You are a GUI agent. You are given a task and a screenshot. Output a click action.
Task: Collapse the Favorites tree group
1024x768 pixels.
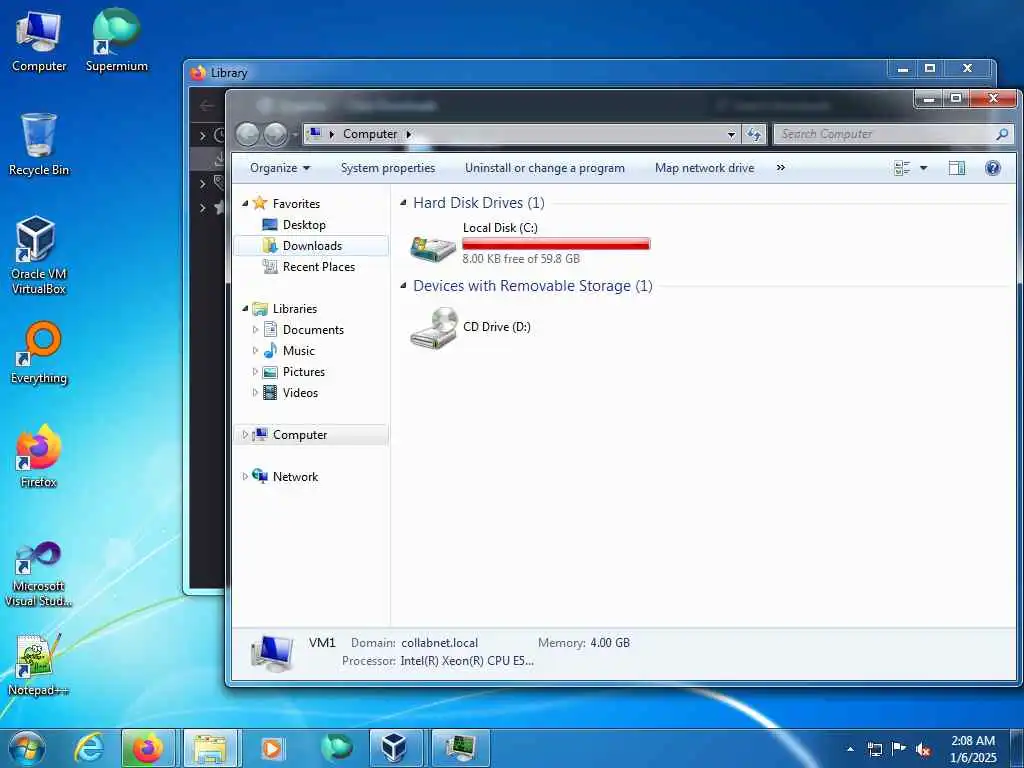[245, 203]
